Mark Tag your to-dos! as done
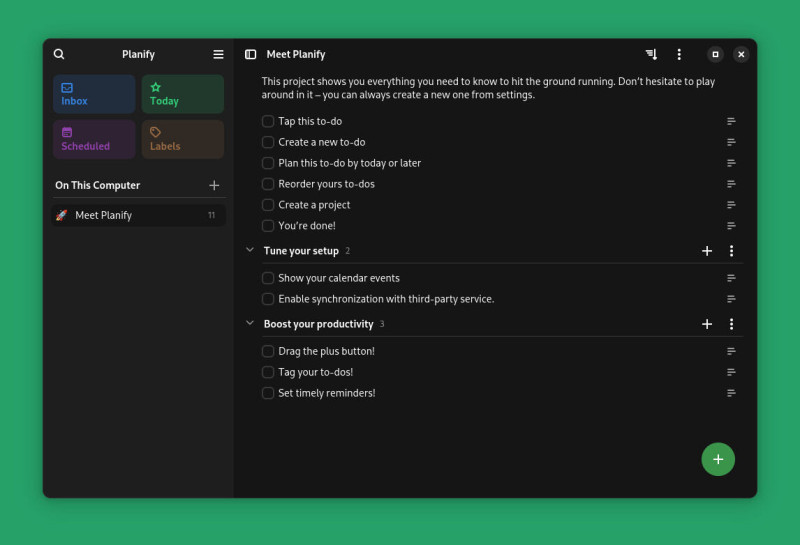This screenshot has width=800, height=545. [268, 373]
